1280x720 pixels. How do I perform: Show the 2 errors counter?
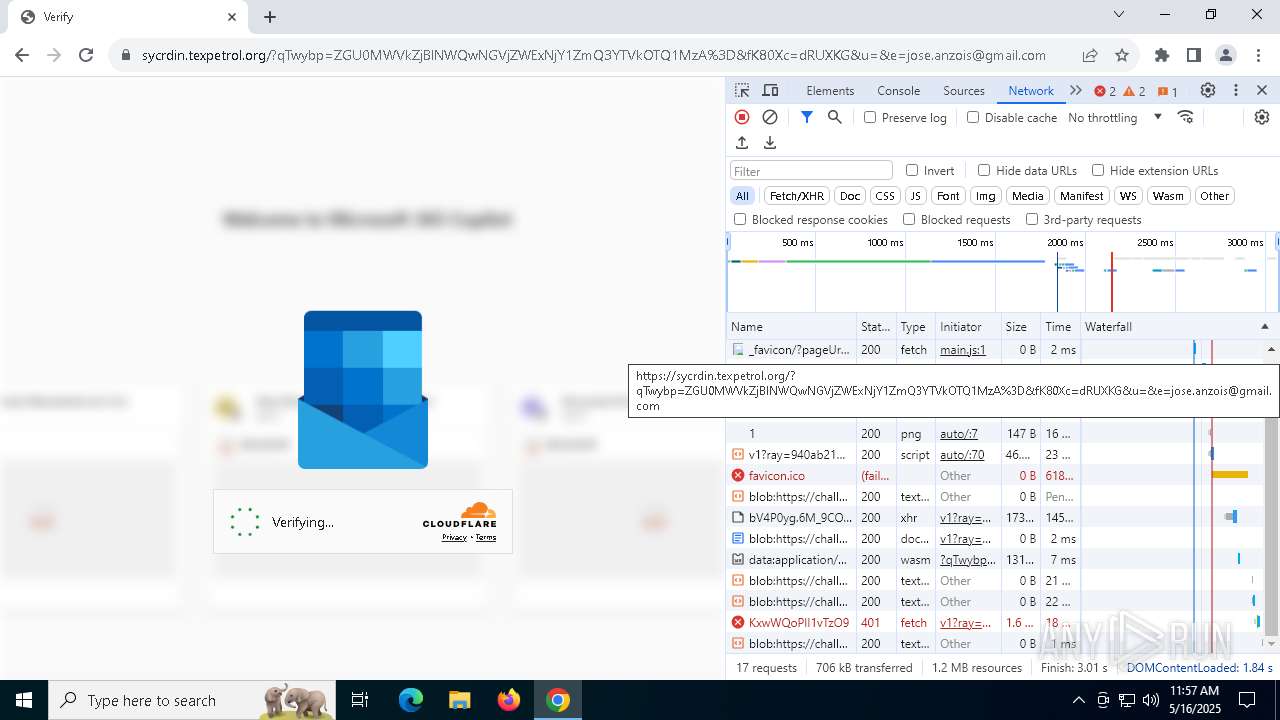click(1105, 91)
